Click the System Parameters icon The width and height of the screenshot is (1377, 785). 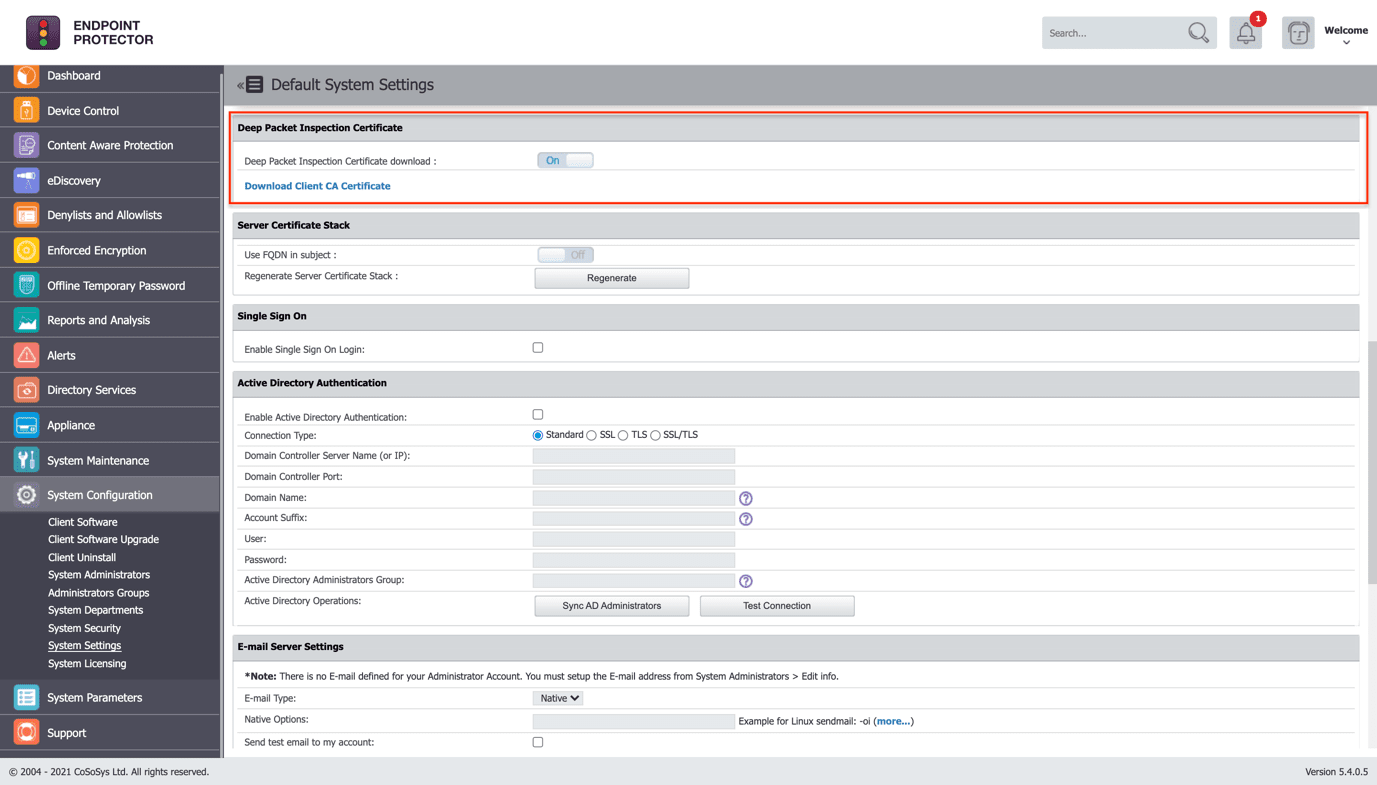[26, 697]
